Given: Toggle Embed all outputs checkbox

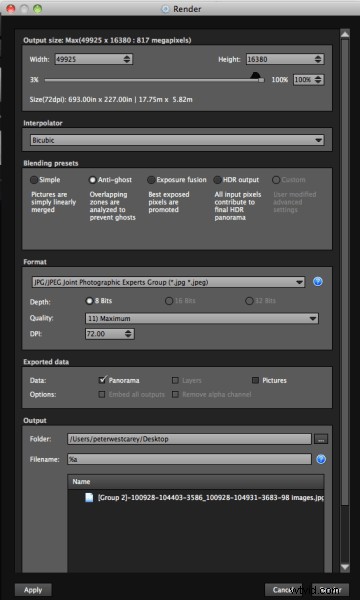Looking at the screenshot, I should tap(102, 395).
